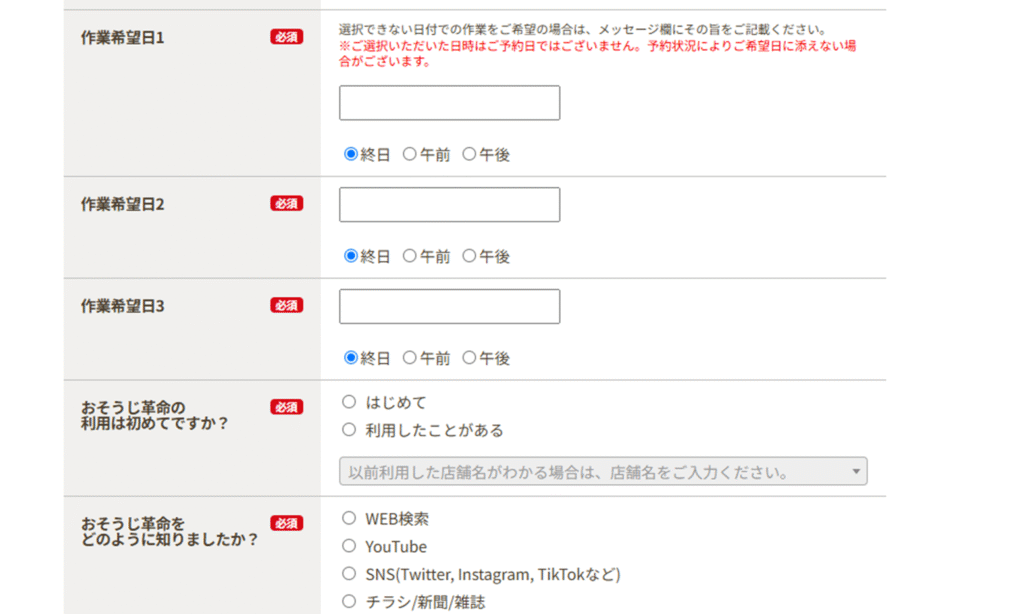Click the 作業希望日2 date input field
The width and height of the screenshot is (1024, 614).
pyautogui.click(x=449, y=205)
